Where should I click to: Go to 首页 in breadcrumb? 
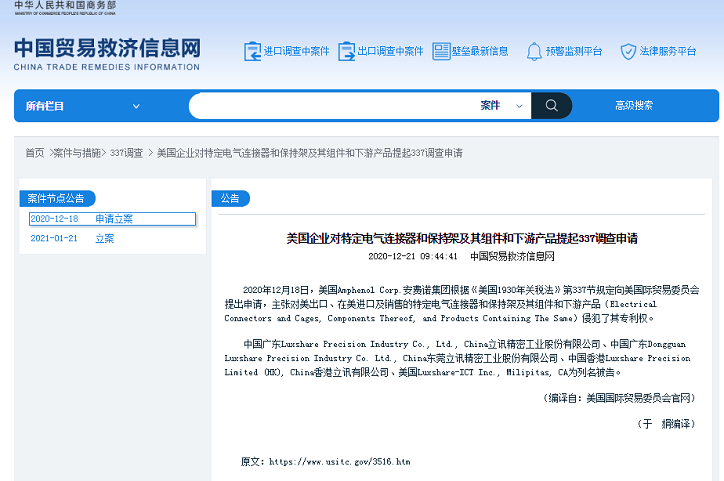pyautogui.click(x=35, y=153)
